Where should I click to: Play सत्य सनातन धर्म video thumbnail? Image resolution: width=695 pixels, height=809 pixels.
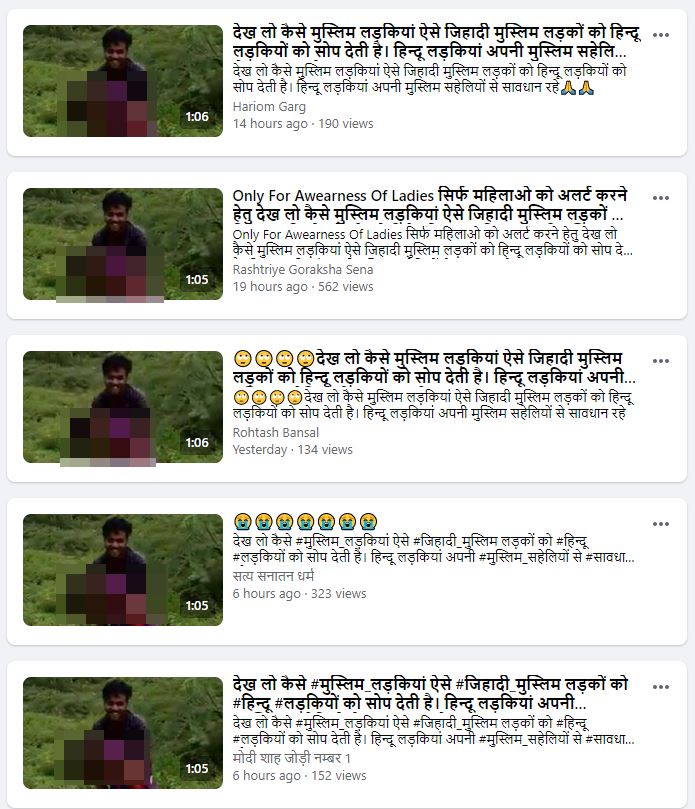click(123, 570)
